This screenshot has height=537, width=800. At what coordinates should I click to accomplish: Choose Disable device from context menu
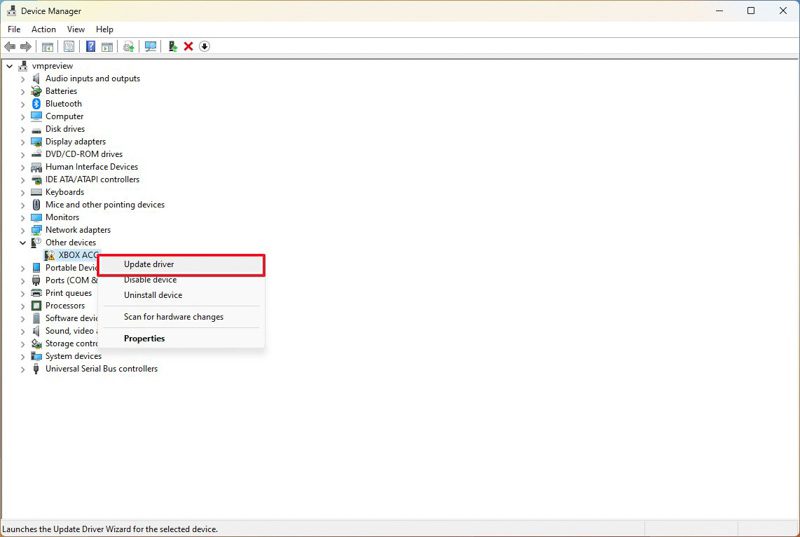click(181, 280)
